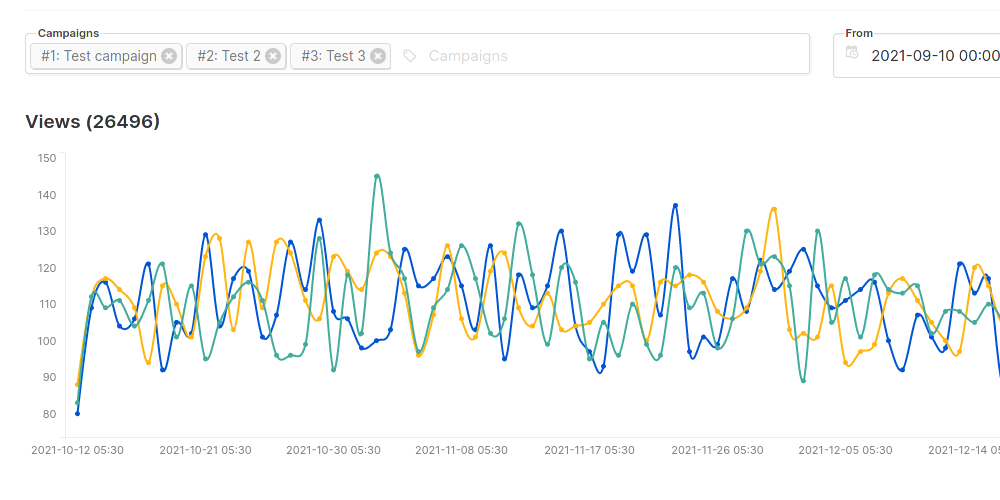Click the 2021-11-08 05:30 axis label
The height and width of the screenshot is (500, 1000).
click(461, 451)
